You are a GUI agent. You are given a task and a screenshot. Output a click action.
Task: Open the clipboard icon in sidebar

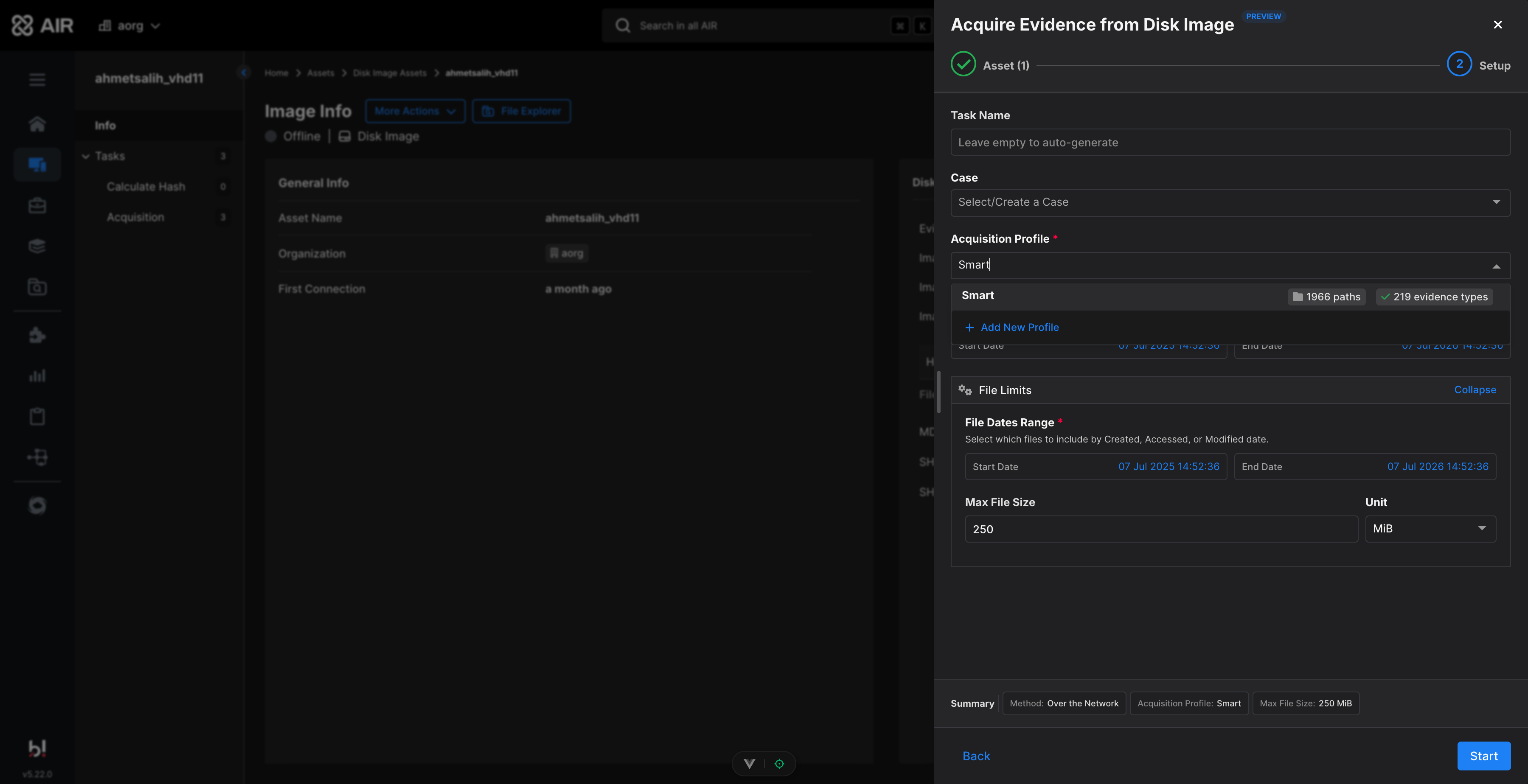tap(37, 416)
